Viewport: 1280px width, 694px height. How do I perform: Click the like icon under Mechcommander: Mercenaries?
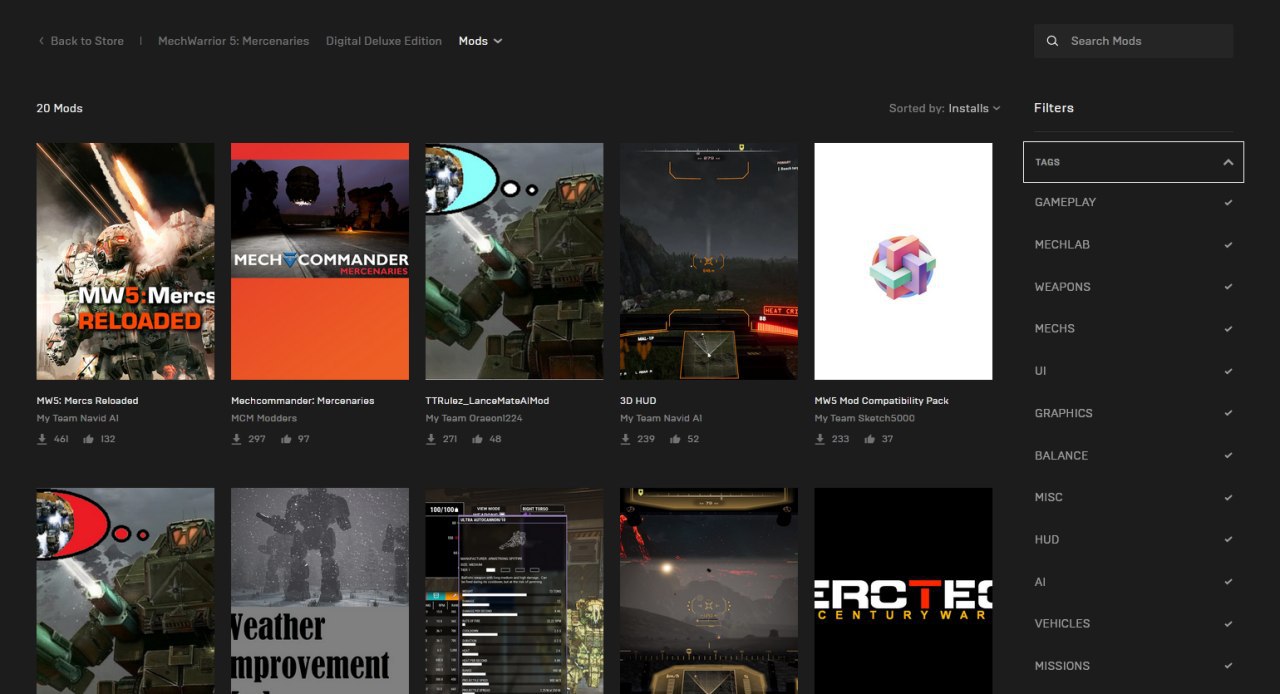click(286, 439)
